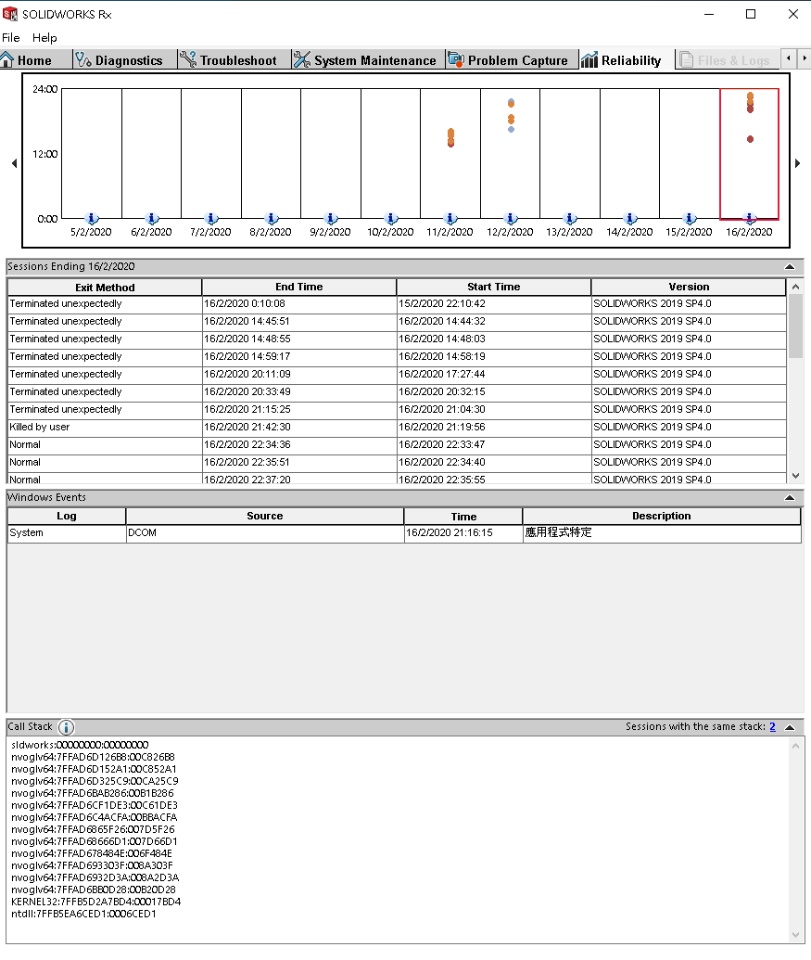This screenshot has height=960, width=811.
Task: Click sessions list scrollbar up arrow
Action: [795, 287]
